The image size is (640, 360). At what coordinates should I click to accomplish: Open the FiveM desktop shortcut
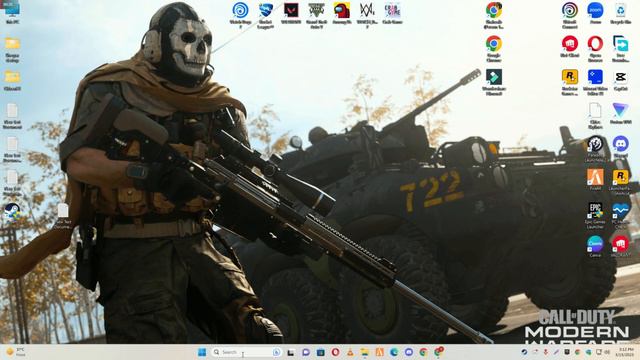(x=595, y=180)
